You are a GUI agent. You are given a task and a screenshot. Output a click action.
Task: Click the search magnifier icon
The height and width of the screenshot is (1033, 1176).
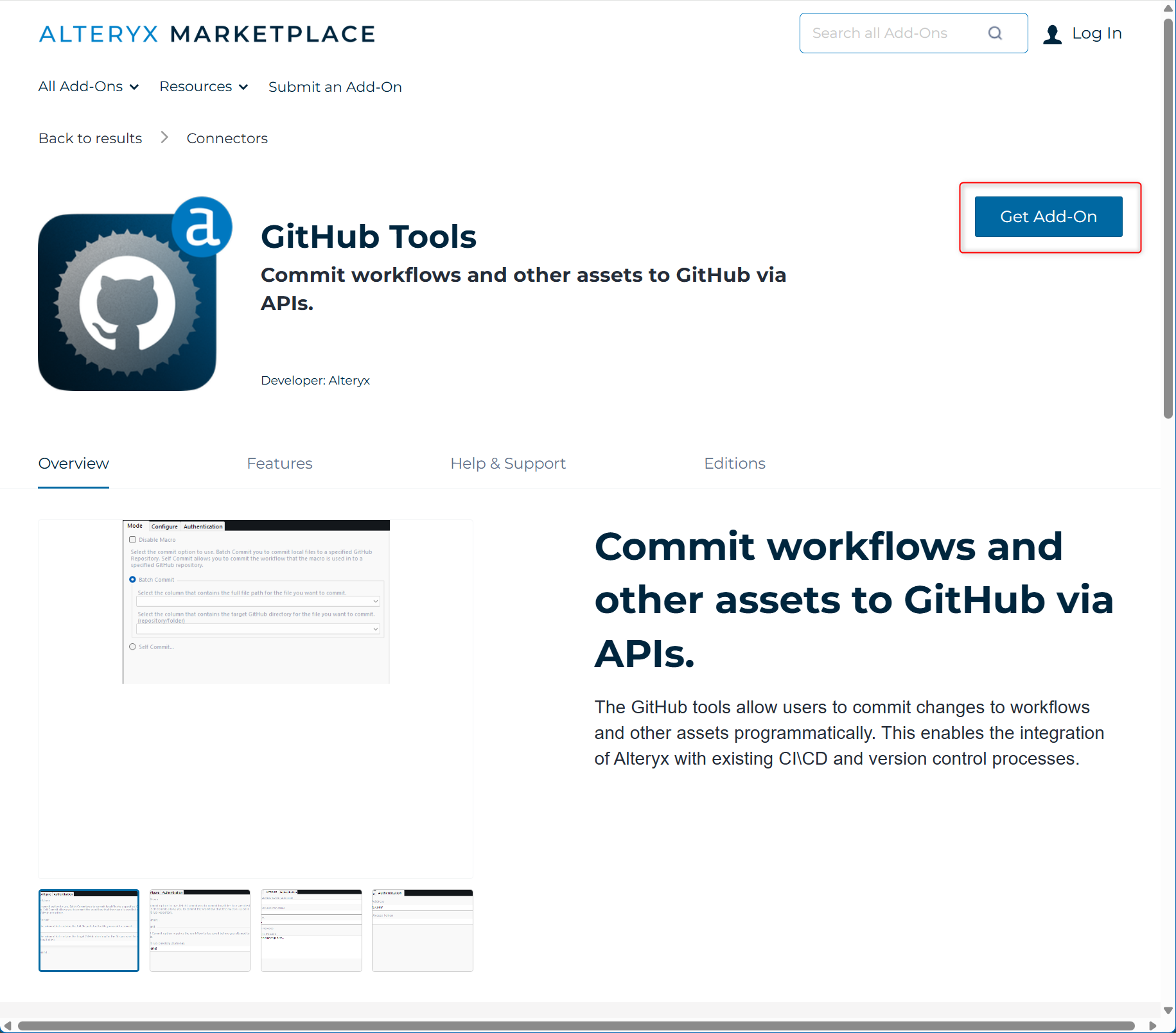coord(995,33)
